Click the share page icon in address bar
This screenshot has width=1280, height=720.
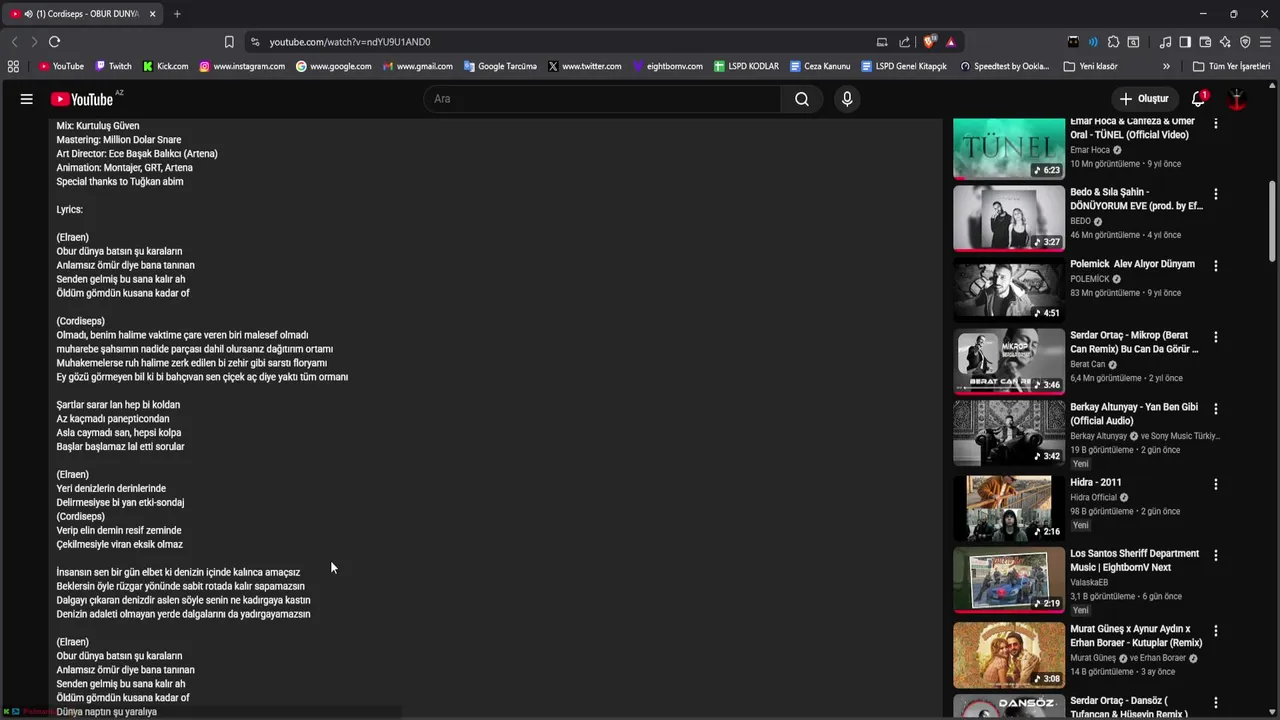905,42
